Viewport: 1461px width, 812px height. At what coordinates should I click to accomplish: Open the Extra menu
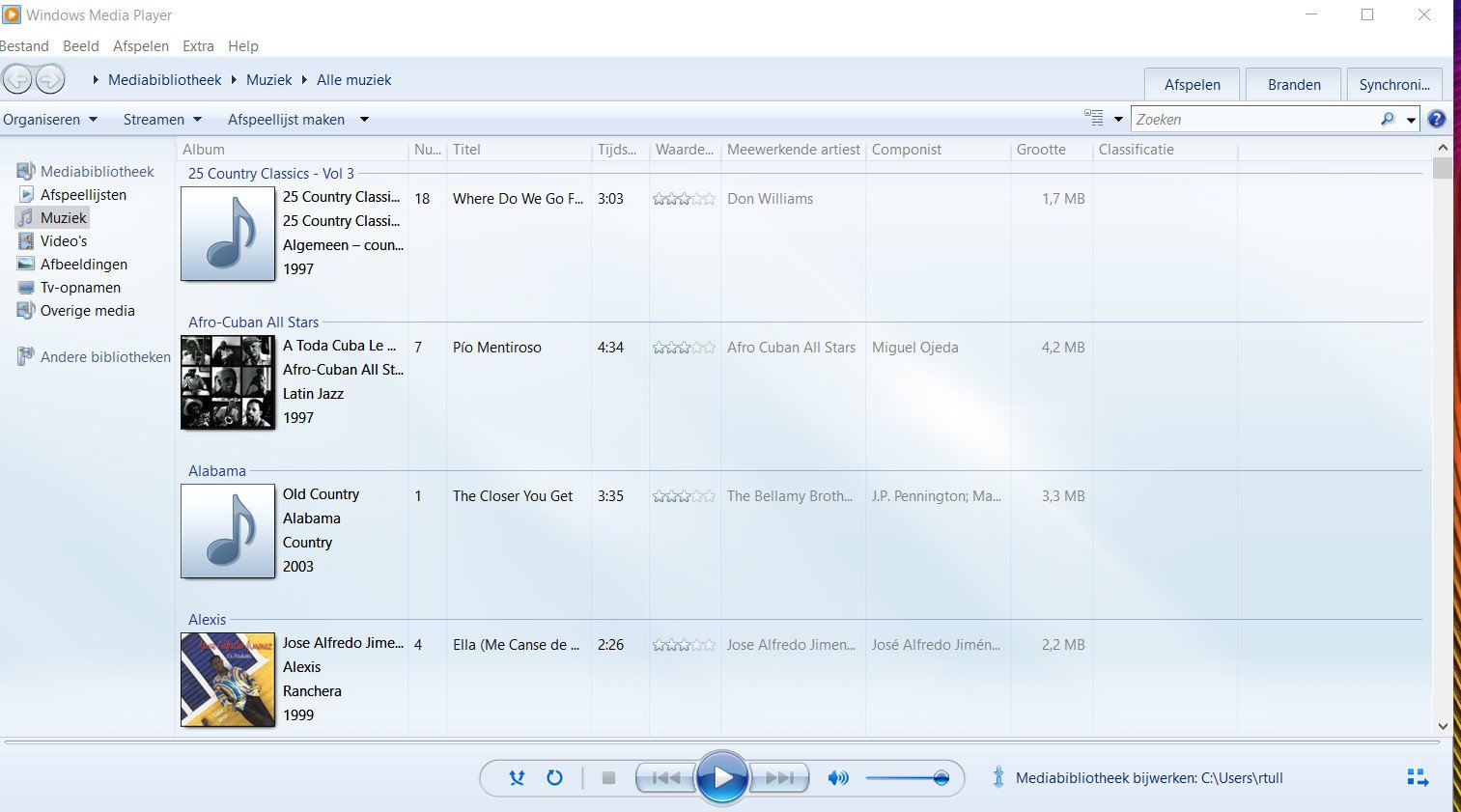pos(198,46)
